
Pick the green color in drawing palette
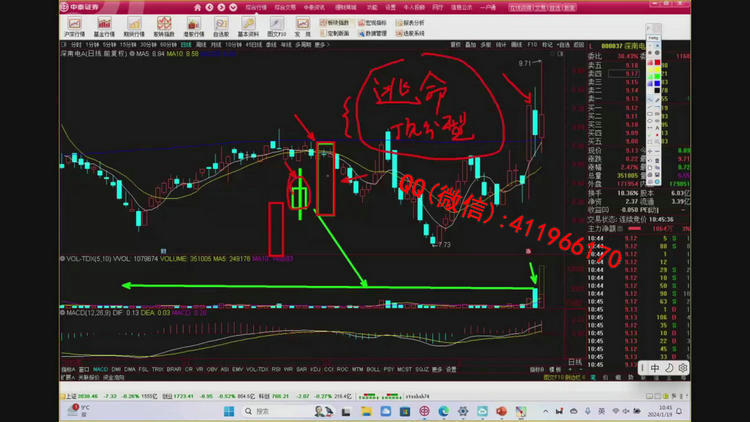[657, 77]
